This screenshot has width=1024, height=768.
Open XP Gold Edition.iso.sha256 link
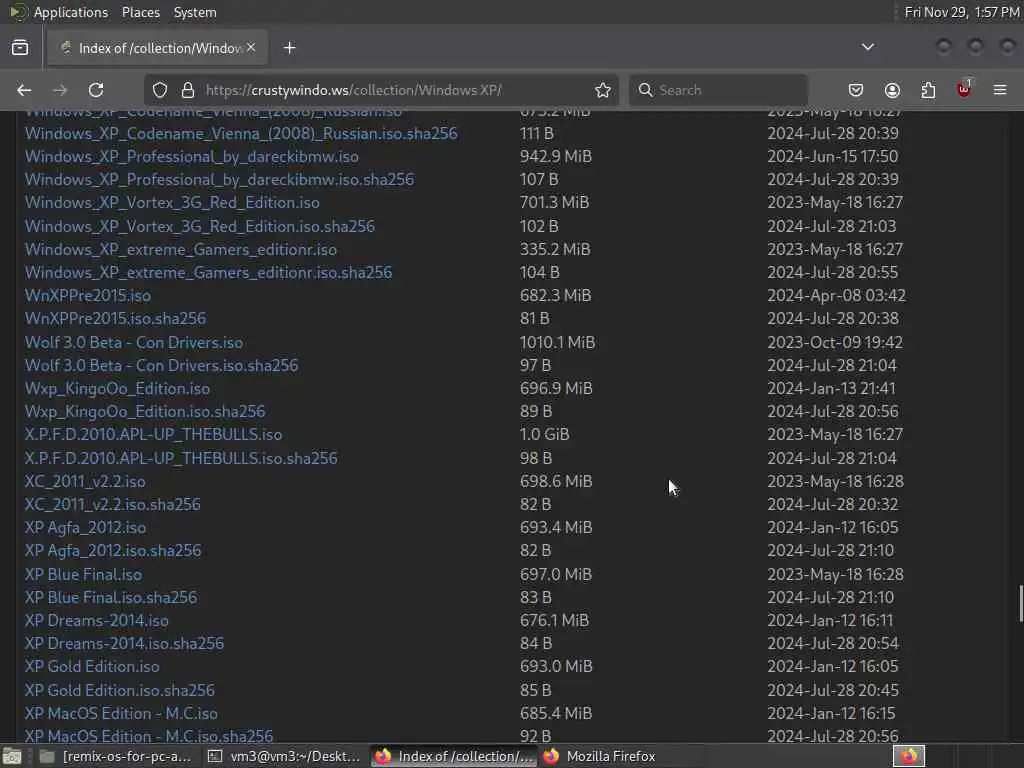tap(120, 690)
